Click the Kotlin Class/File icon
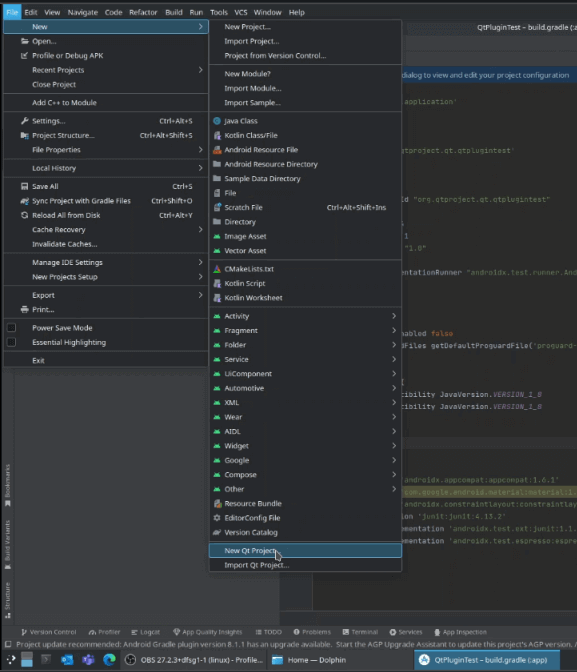This screenshot has height=672, width=577. pos(217,135)
